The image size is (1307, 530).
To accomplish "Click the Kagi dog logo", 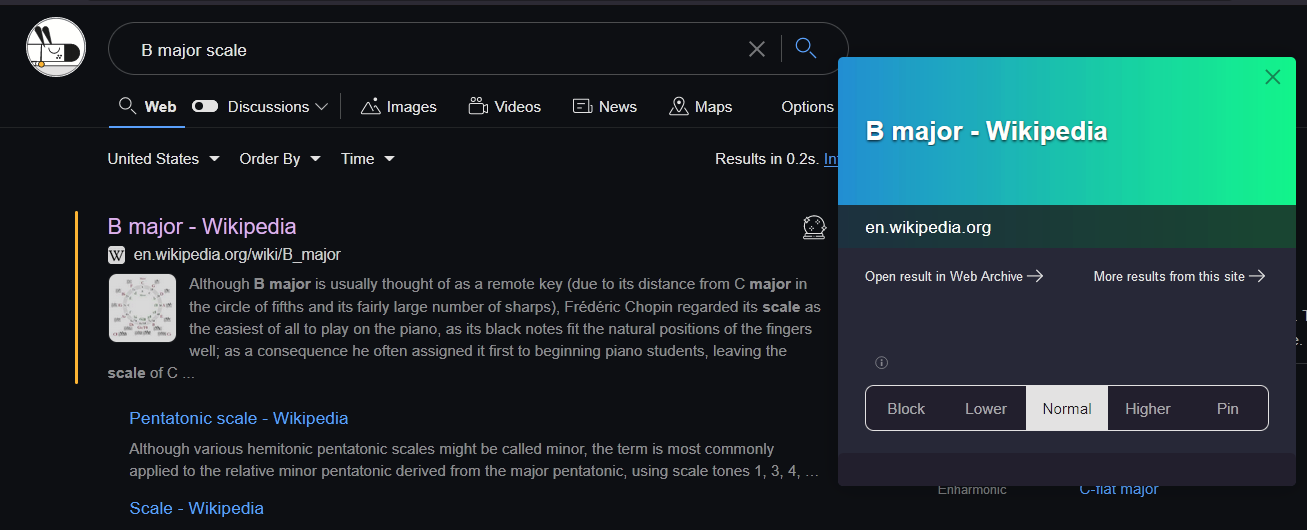I will pyautogui.click(x=56, y=48).
